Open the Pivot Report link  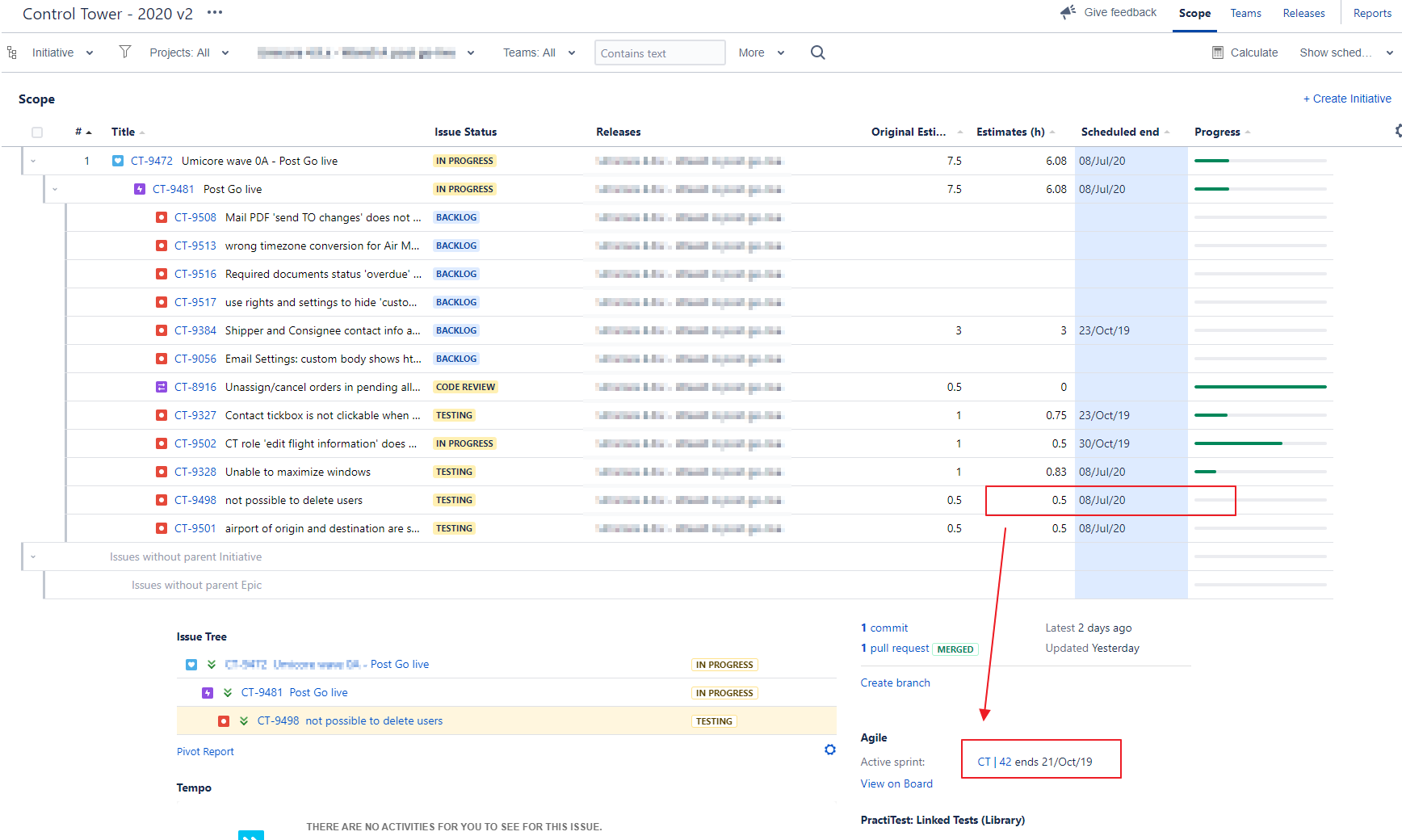(x=205, y=751)
